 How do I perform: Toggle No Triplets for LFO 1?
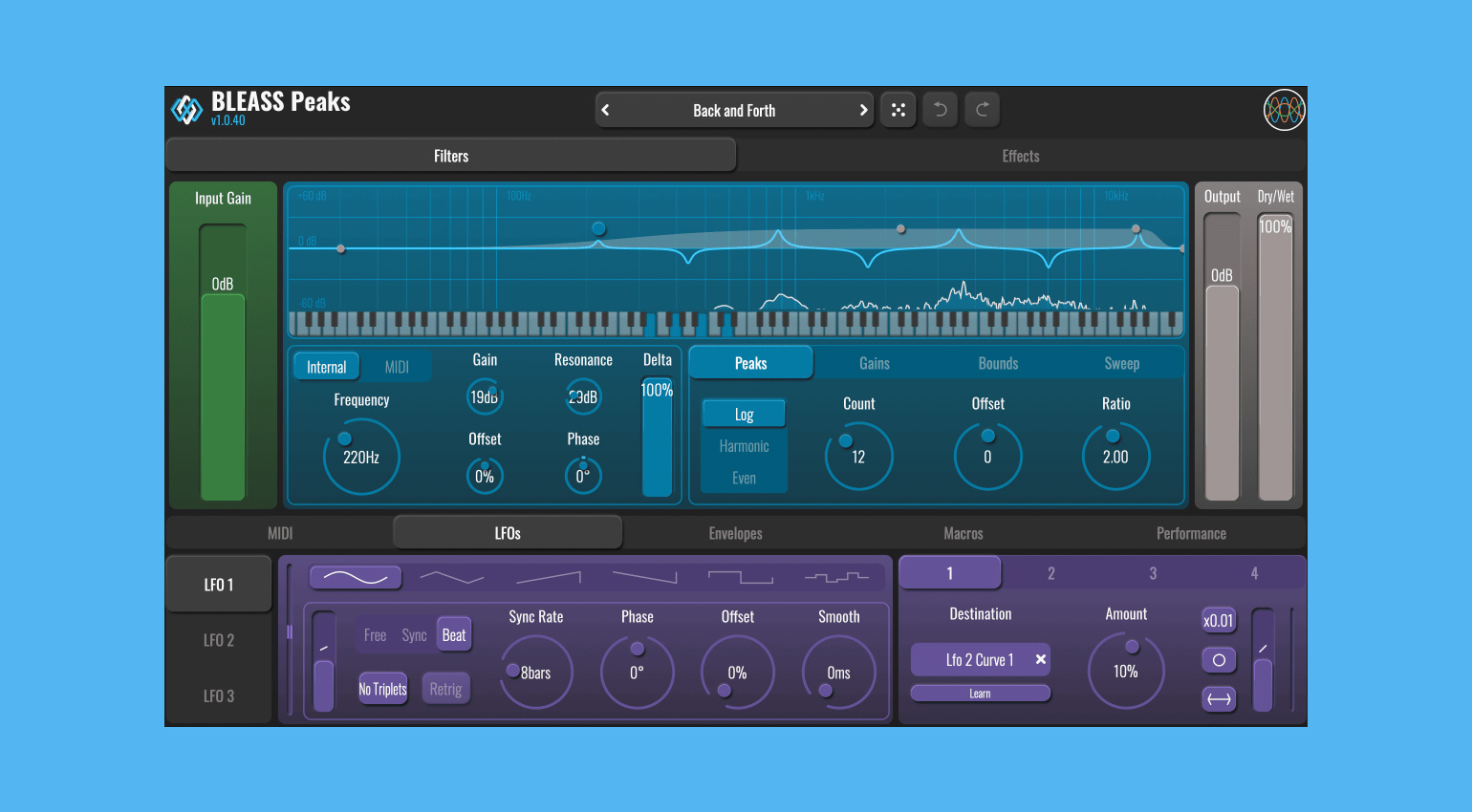[382, 689]
